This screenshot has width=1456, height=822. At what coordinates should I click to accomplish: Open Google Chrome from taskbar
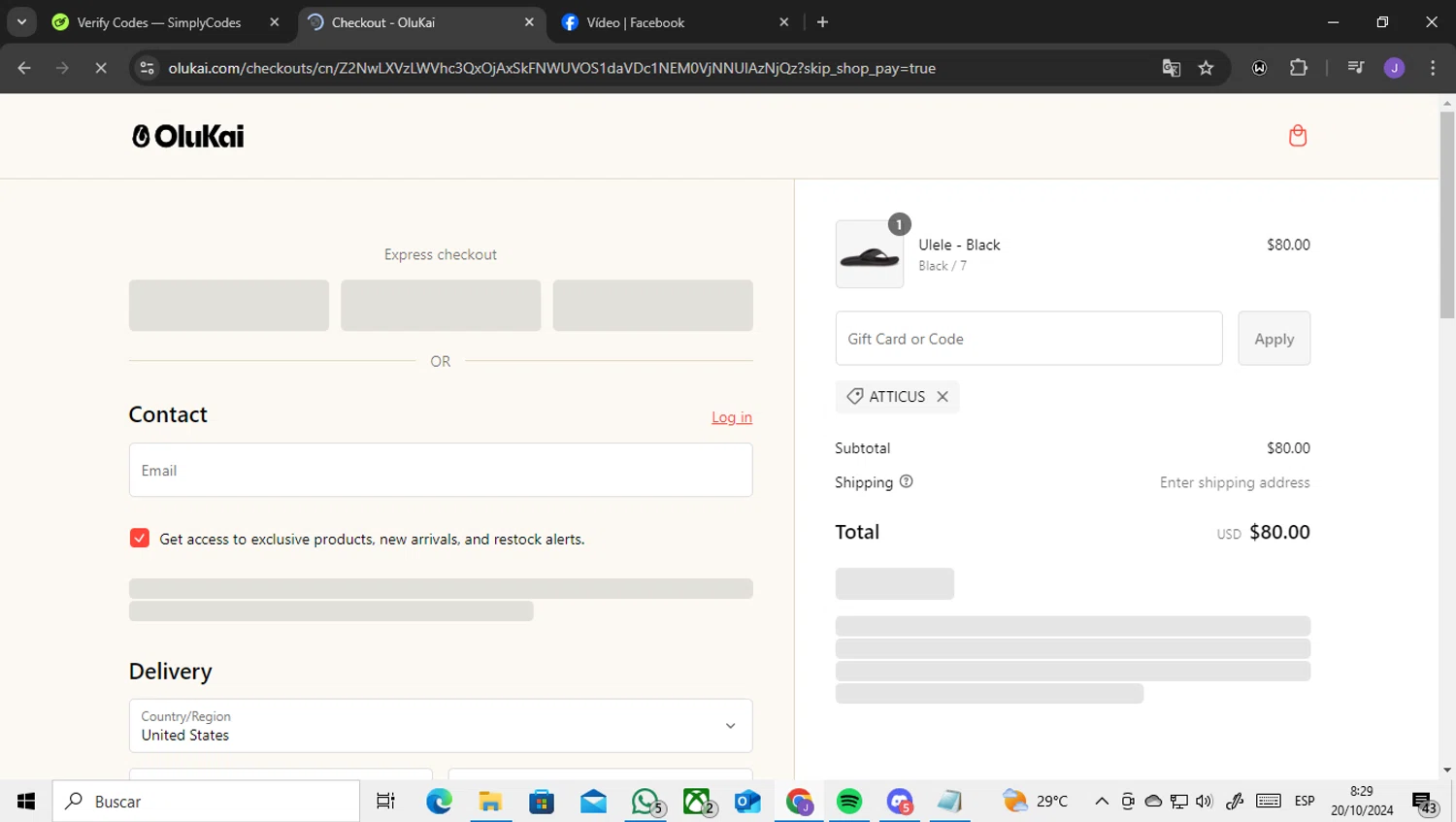[799, 802]
